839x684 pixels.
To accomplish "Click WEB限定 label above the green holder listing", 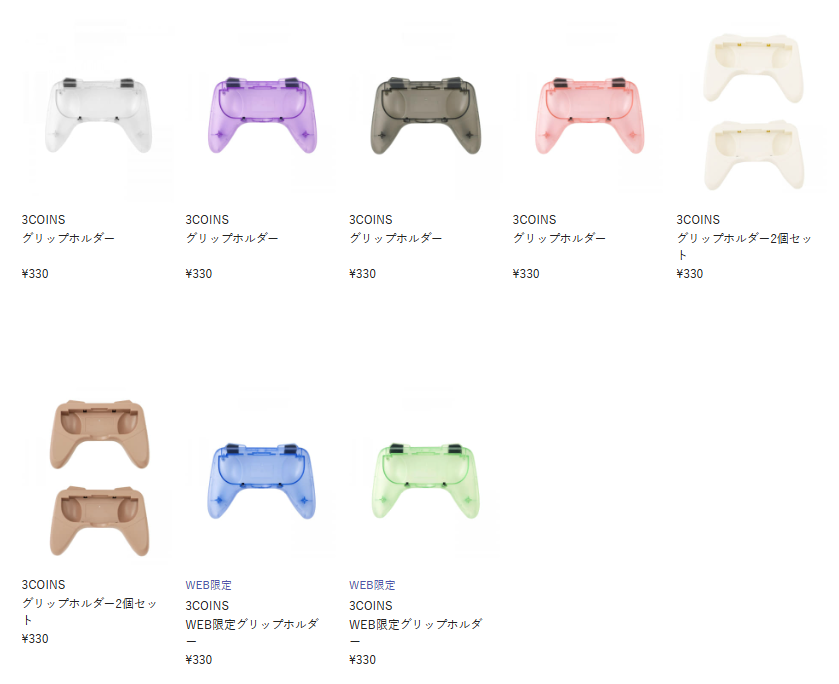I will coord(372,585).
